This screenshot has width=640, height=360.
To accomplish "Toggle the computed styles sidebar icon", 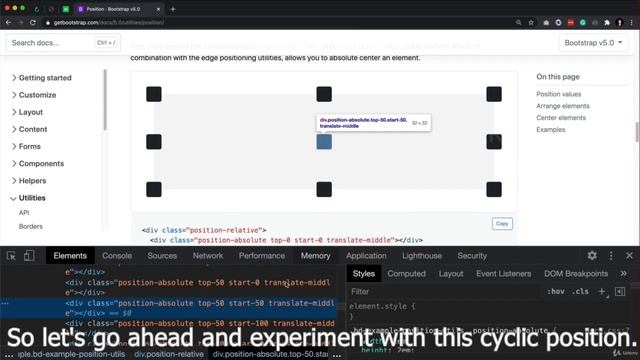I will click(x=620, y=291).
